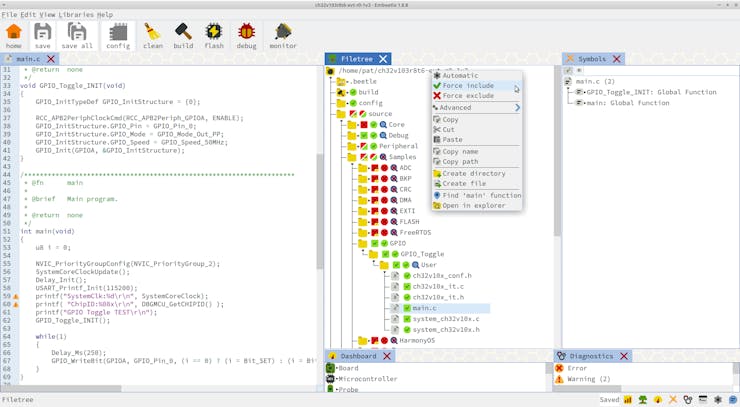The width and height of the screenshot is (740, 407).
Task: Toggle the checkbox for ch32v10x_conf.h
Action: (407, 276)
